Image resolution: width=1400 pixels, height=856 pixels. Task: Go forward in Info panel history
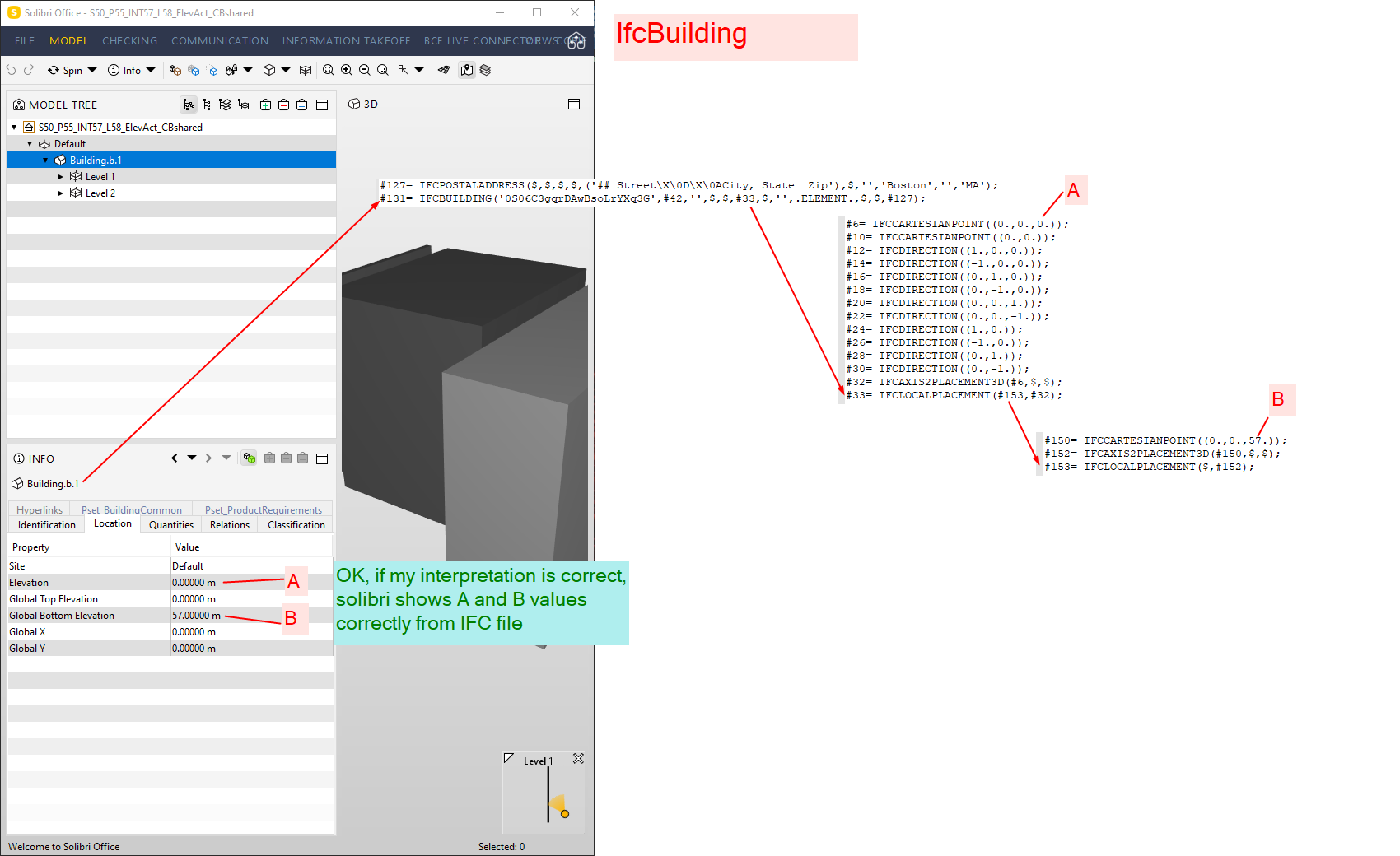pyautogui.click(x=209, y=458)
